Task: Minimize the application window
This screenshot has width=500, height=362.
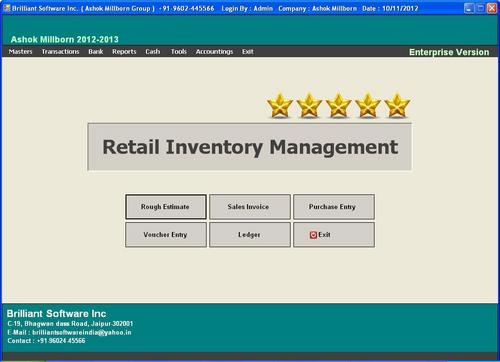Action: coord(469,8)
